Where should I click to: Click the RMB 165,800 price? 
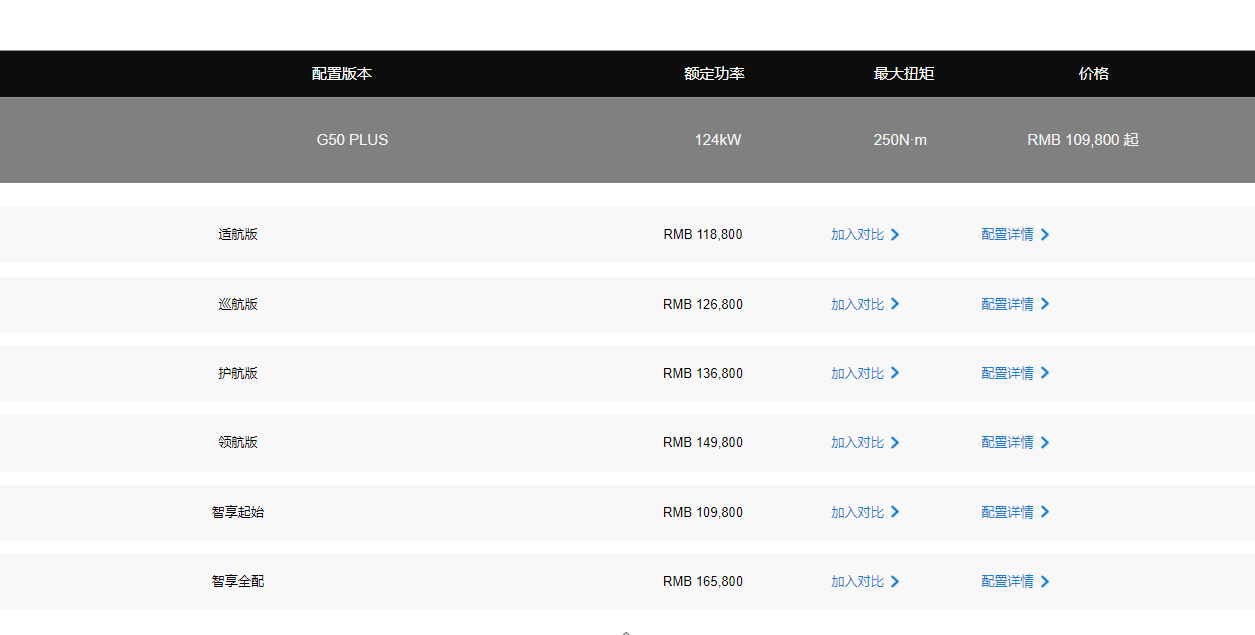click(703, 582)
